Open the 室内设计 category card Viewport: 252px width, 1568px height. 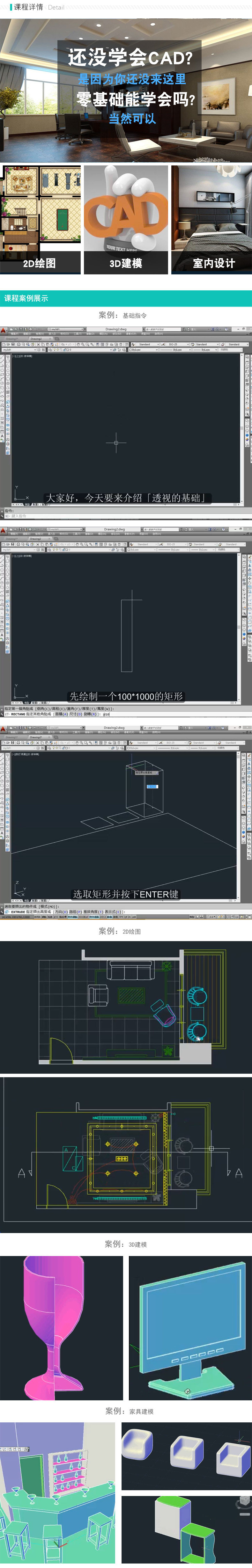coord(211,220)
